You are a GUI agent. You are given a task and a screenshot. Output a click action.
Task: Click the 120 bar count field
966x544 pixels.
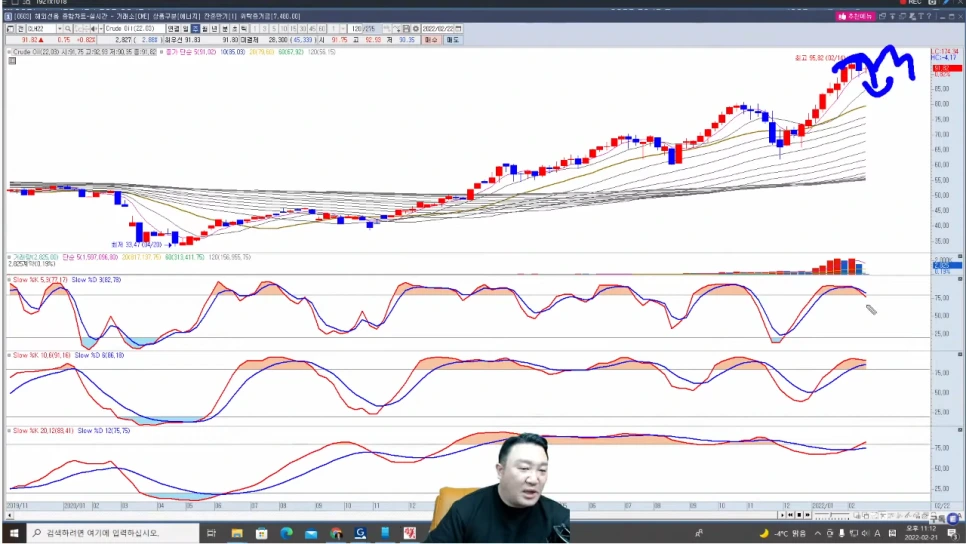pyautogui.click(x=355, y=28)
